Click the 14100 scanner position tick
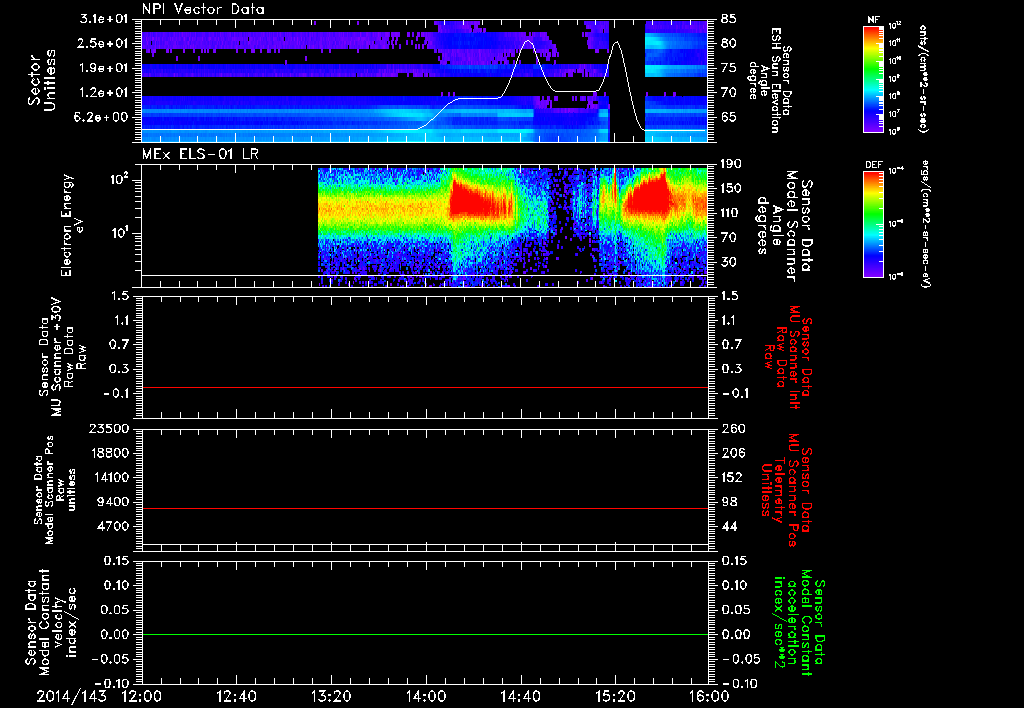The height and width of the screenshot is (708, 1024). pyautogui.click(x=109, y=477)
